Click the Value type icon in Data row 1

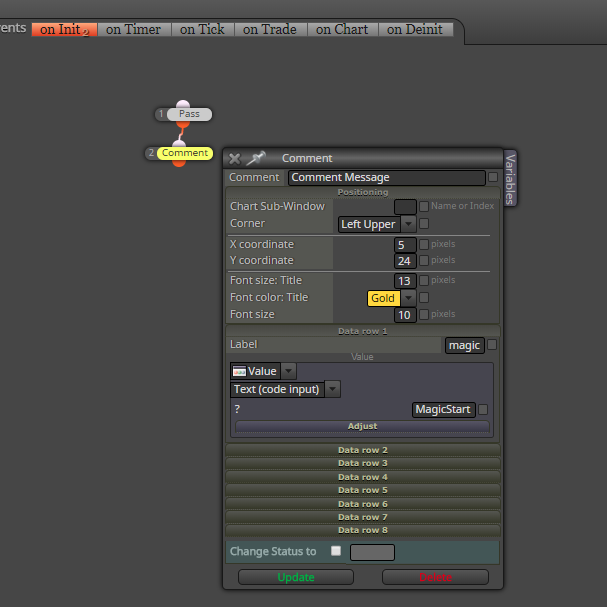[239, 371]
